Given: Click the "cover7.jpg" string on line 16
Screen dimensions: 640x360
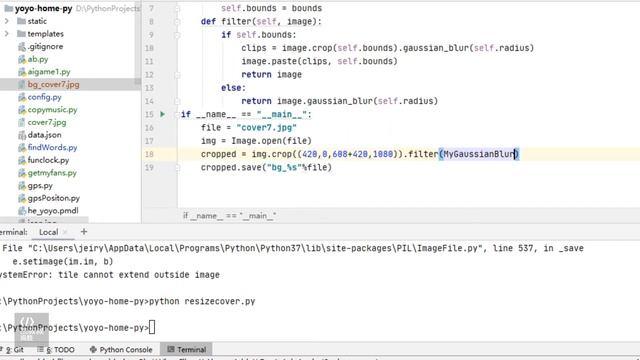Looking at the screenshot, I should (267, 128).
